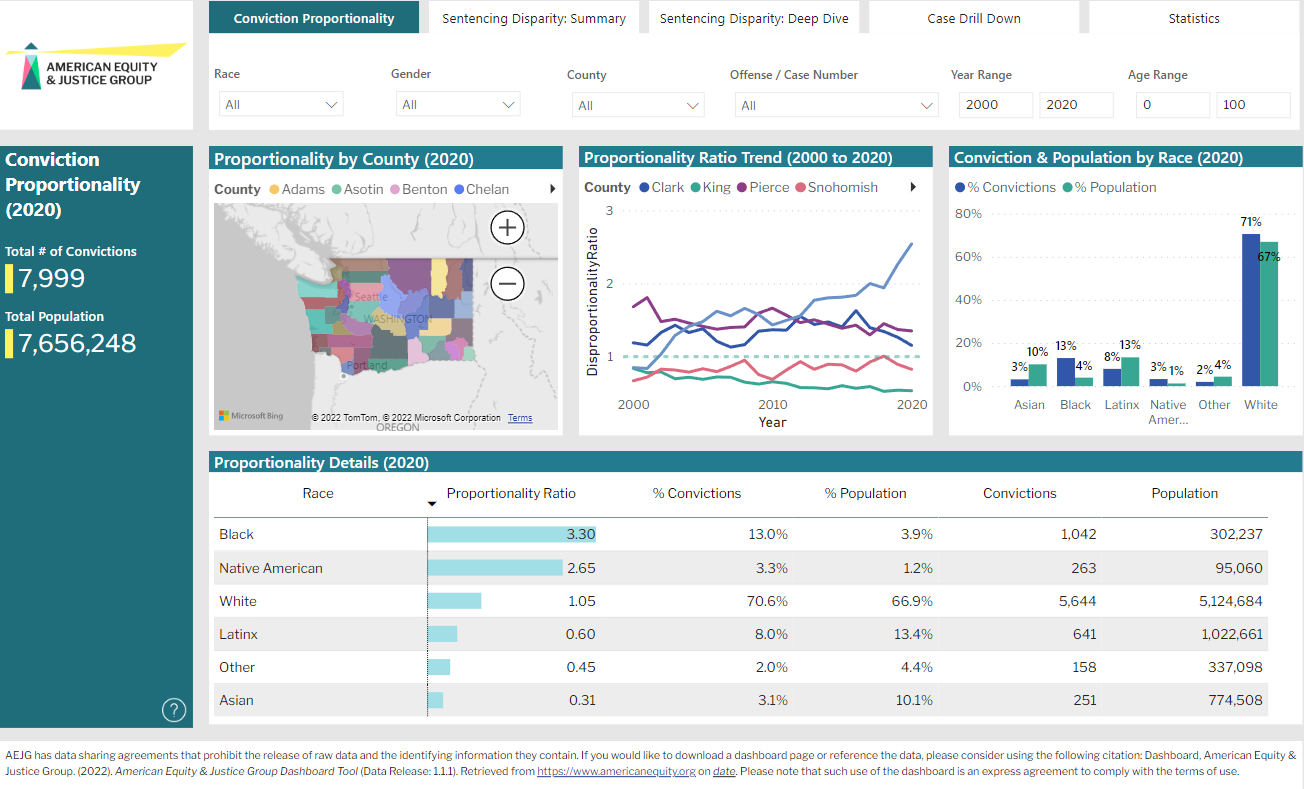This screenshot has height=789, width=1304.
Task: Click Year Range end field 2020
Action: 1076,105
